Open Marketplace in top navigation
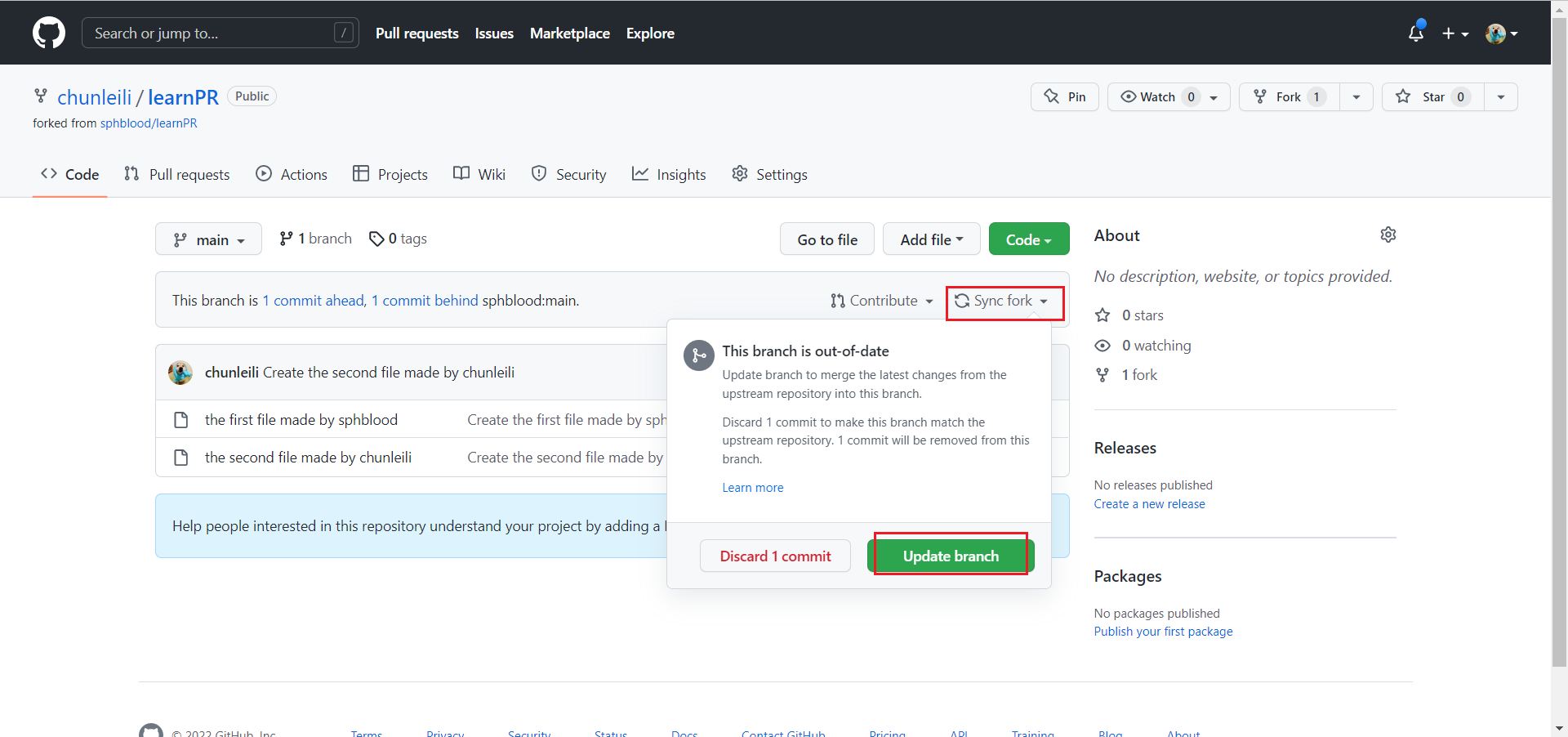Viewport: 1568px width, 737px height. (570, 33)
